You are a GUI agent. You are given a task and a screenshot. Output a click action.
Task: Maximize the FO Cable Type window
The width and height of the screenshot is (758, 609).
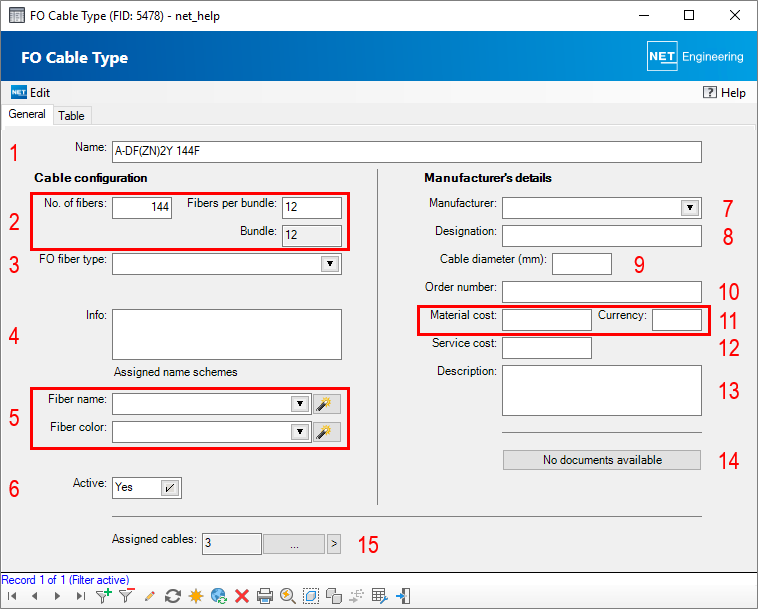(x=689, y=15)
